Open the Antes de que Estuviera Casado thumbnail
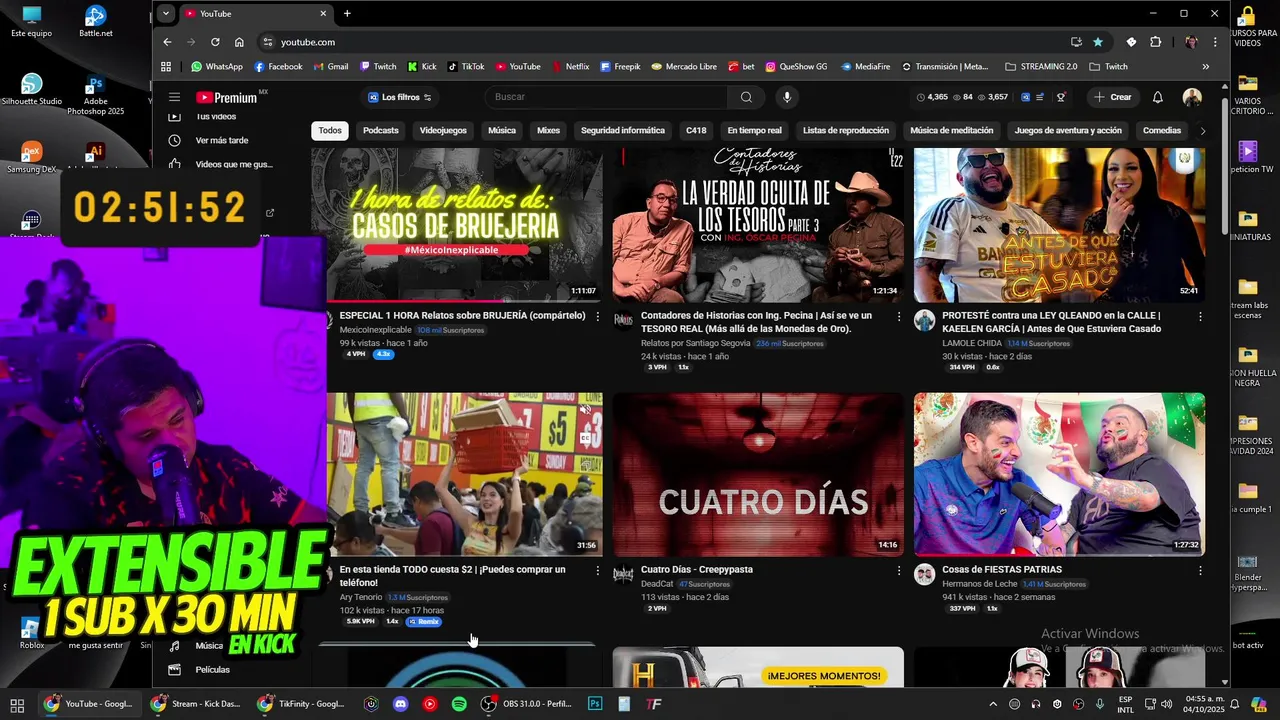 click(x=1059, y=224)
